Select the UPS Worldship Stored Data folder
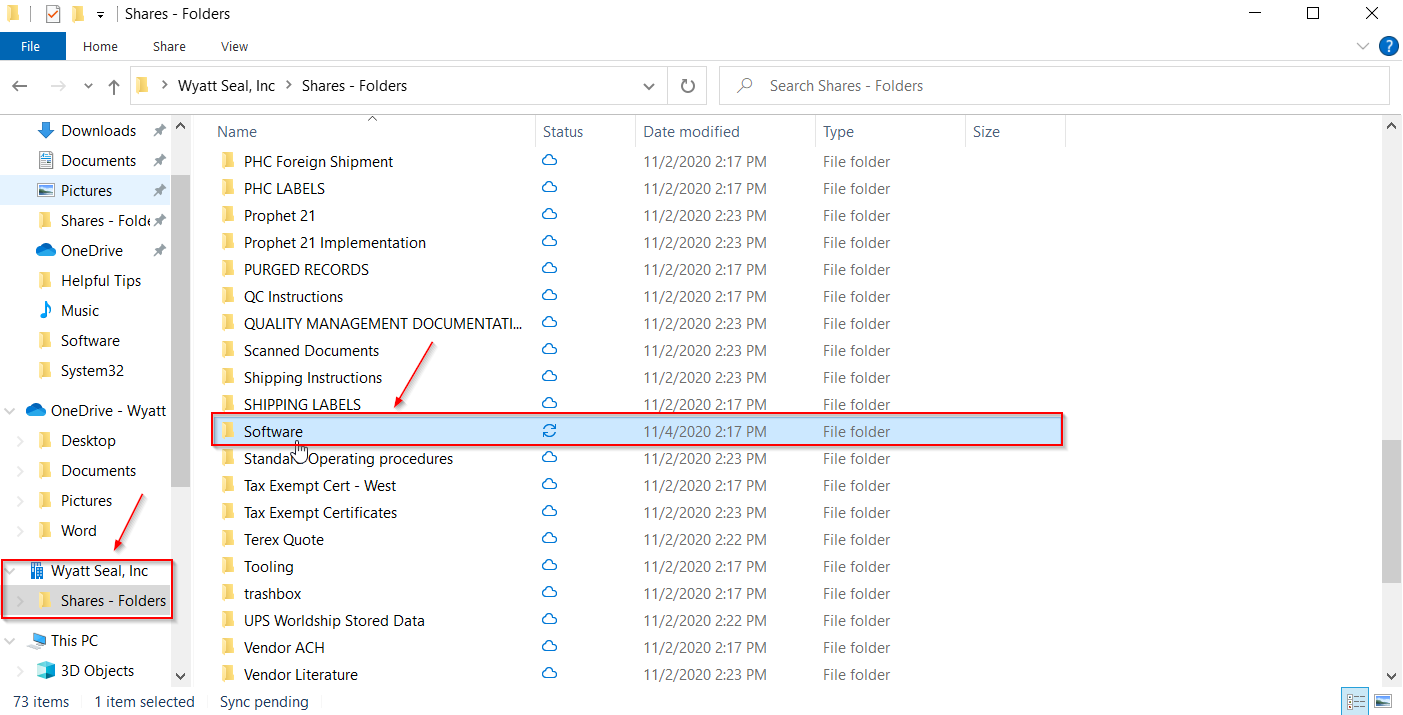 (334, 621)
